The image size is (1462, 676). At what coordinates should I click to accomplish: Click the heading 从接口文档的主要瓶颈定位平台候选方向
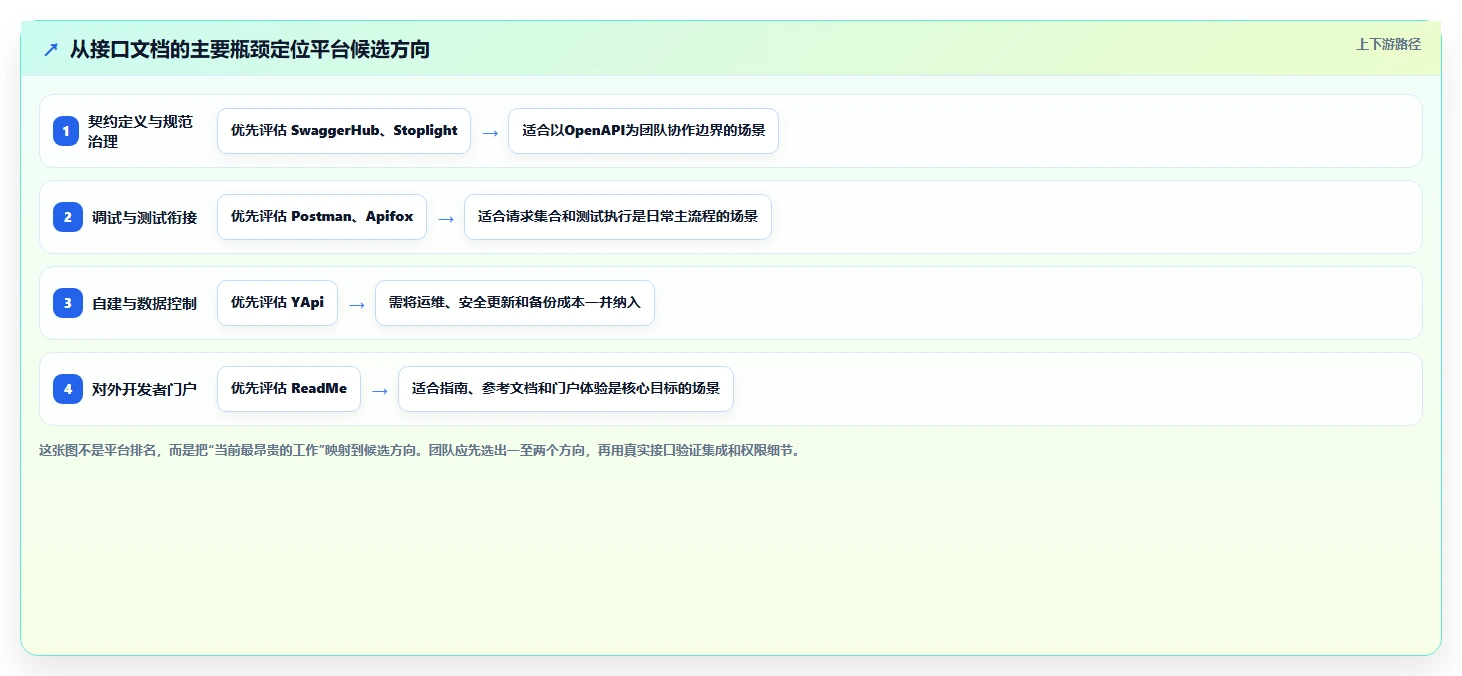pyautogui.click(x=250, y=49)
